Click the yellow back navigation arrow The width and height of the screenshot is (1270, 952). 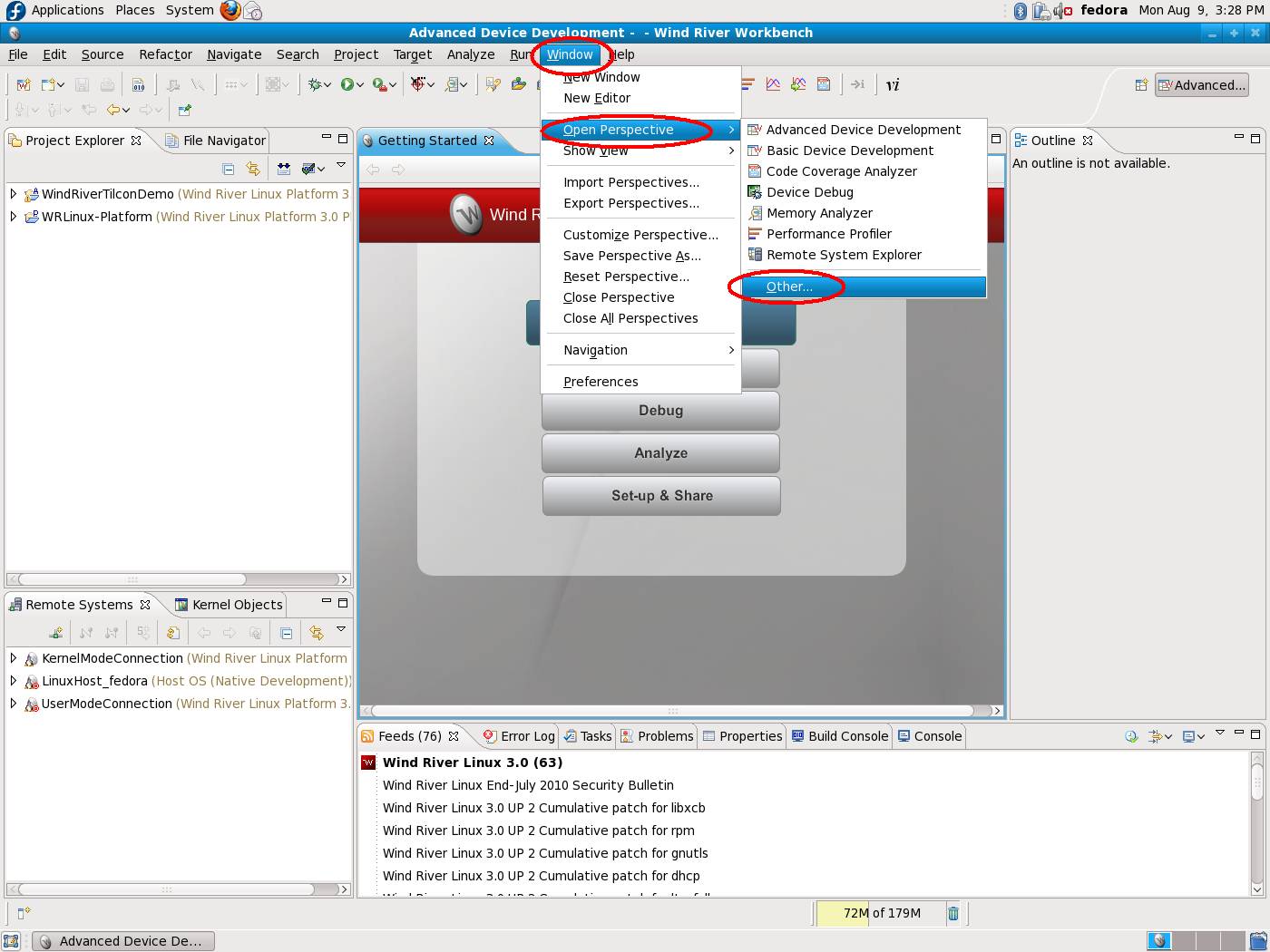[x=113, y=110]
